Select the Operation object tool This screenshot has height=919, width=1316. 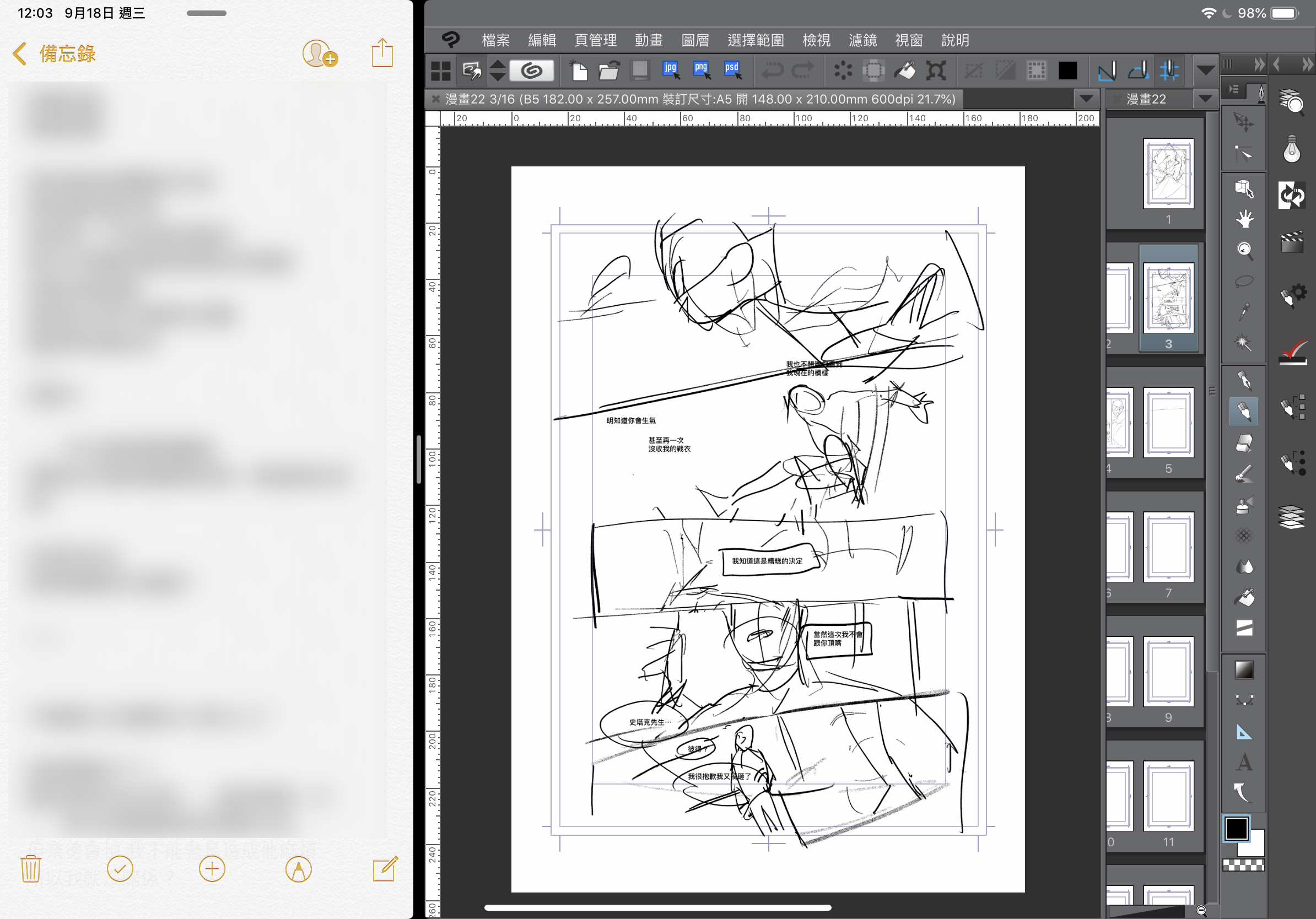click(1243, 188)
